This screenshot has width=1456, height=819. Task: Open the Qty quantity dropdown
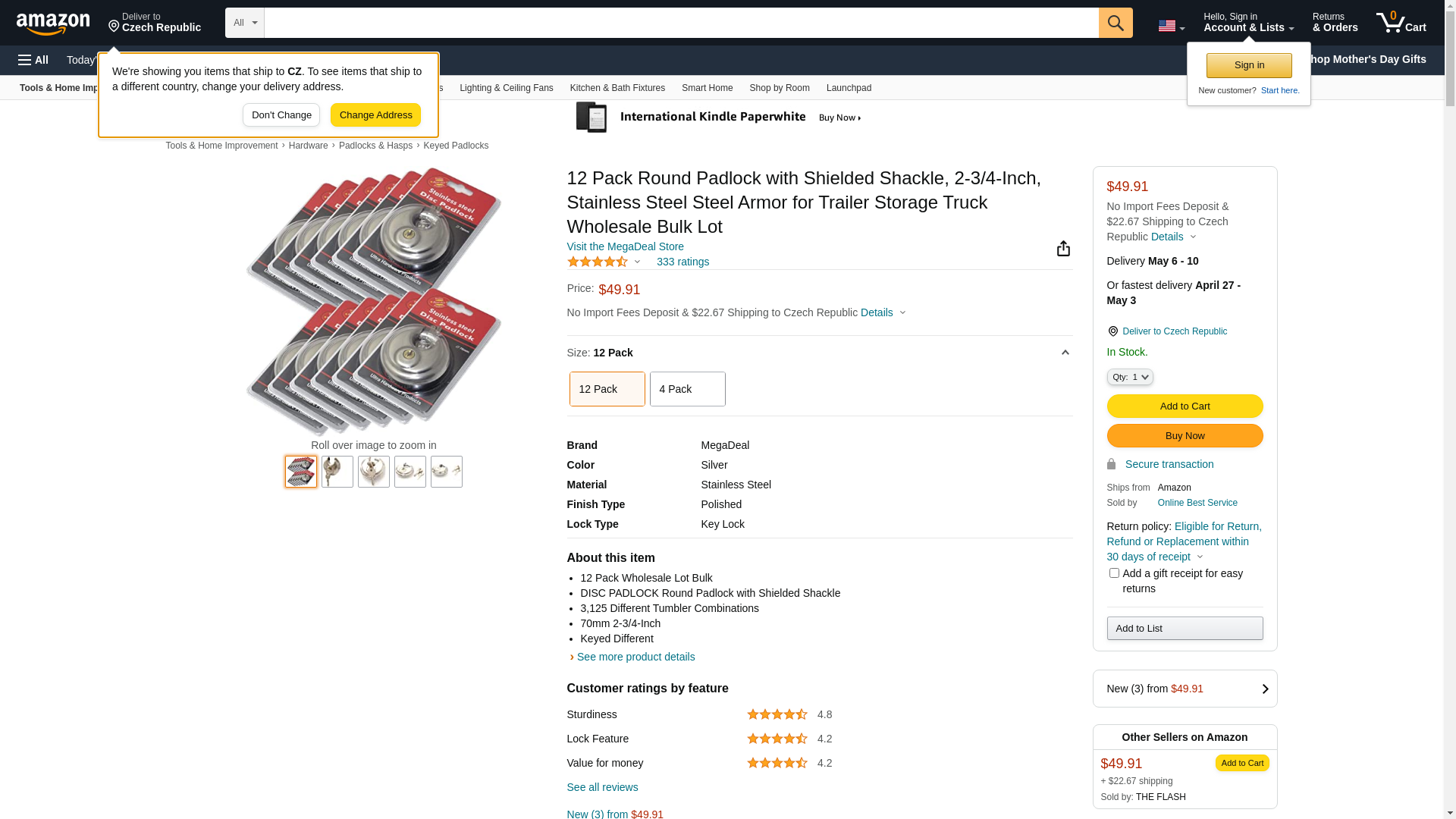coord(1129,377)
